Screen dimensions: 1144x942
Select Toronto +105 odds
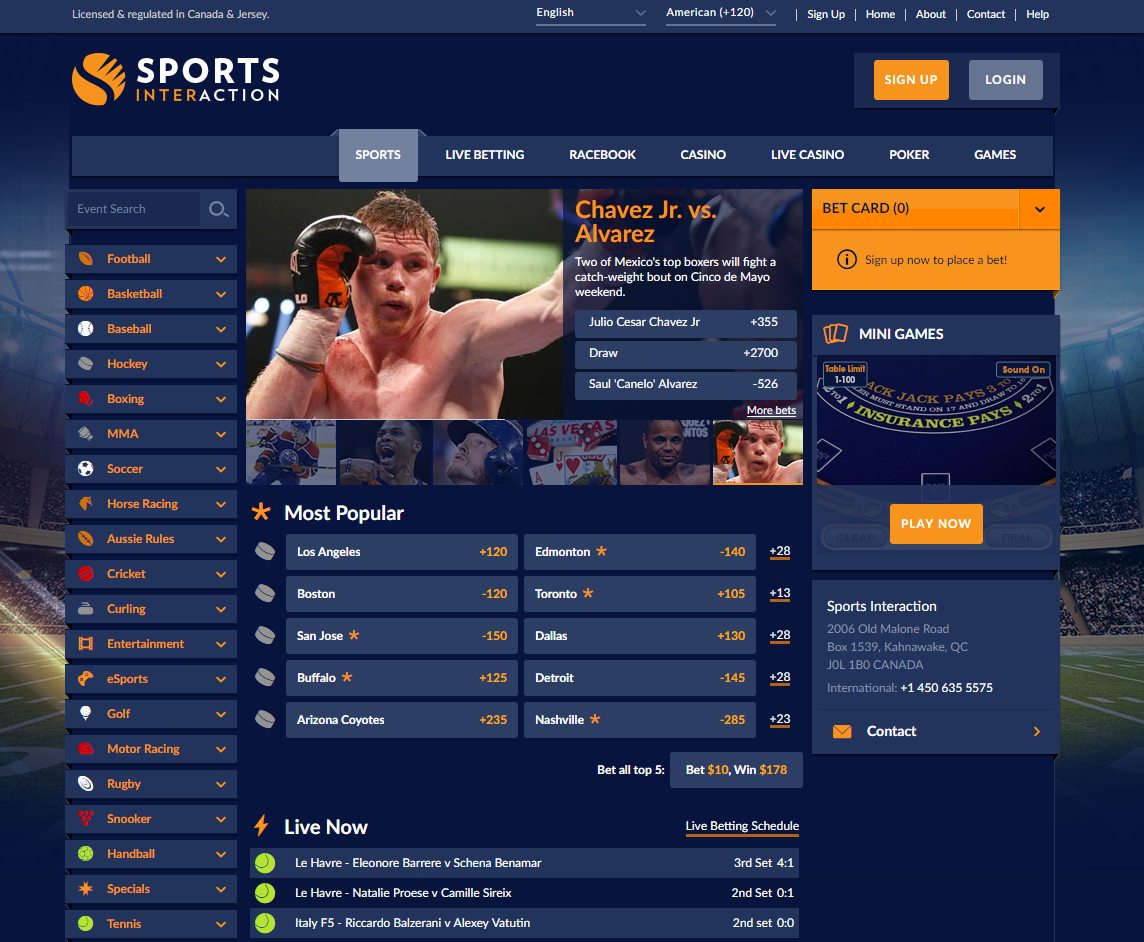point(640,594)
